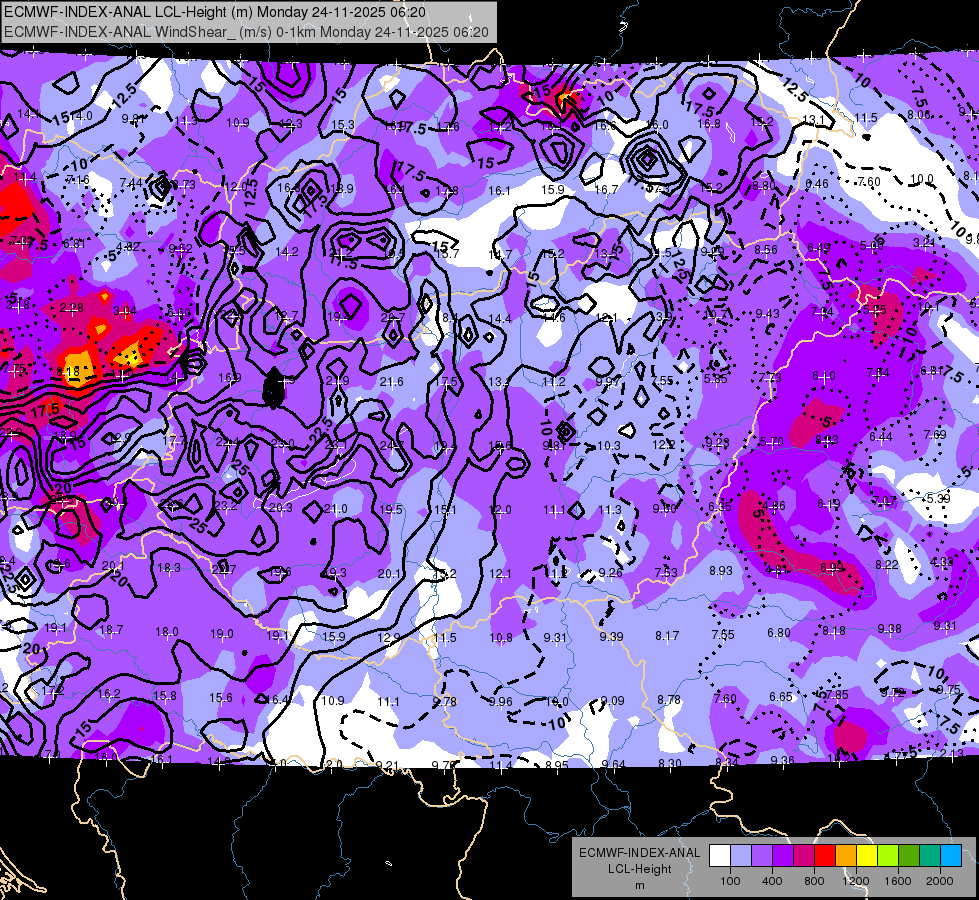Click the legend scale label 1600
The width and height of the screenshot is (979, 900).
898,881
